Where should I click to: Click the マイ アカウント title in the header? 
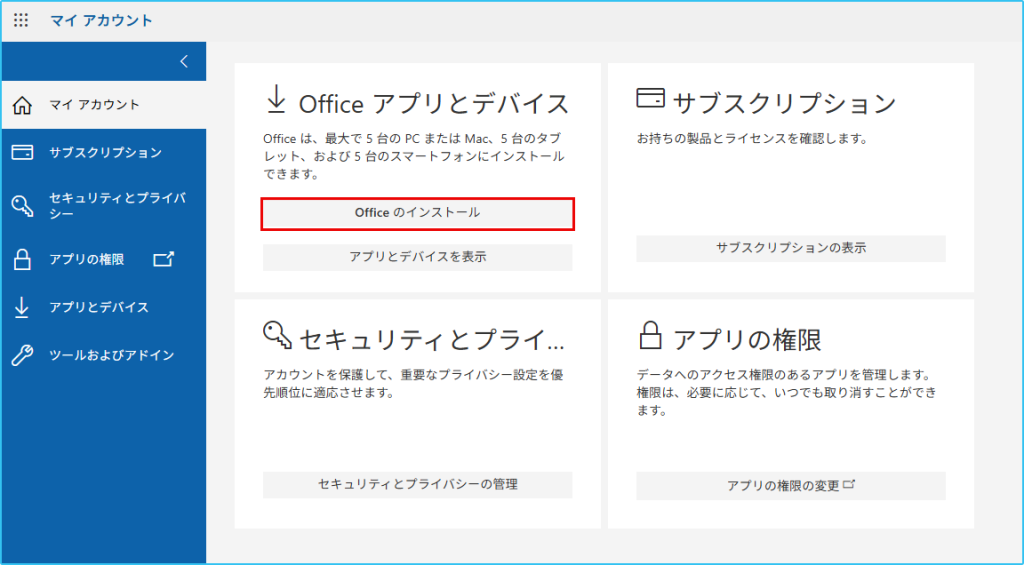101,20
